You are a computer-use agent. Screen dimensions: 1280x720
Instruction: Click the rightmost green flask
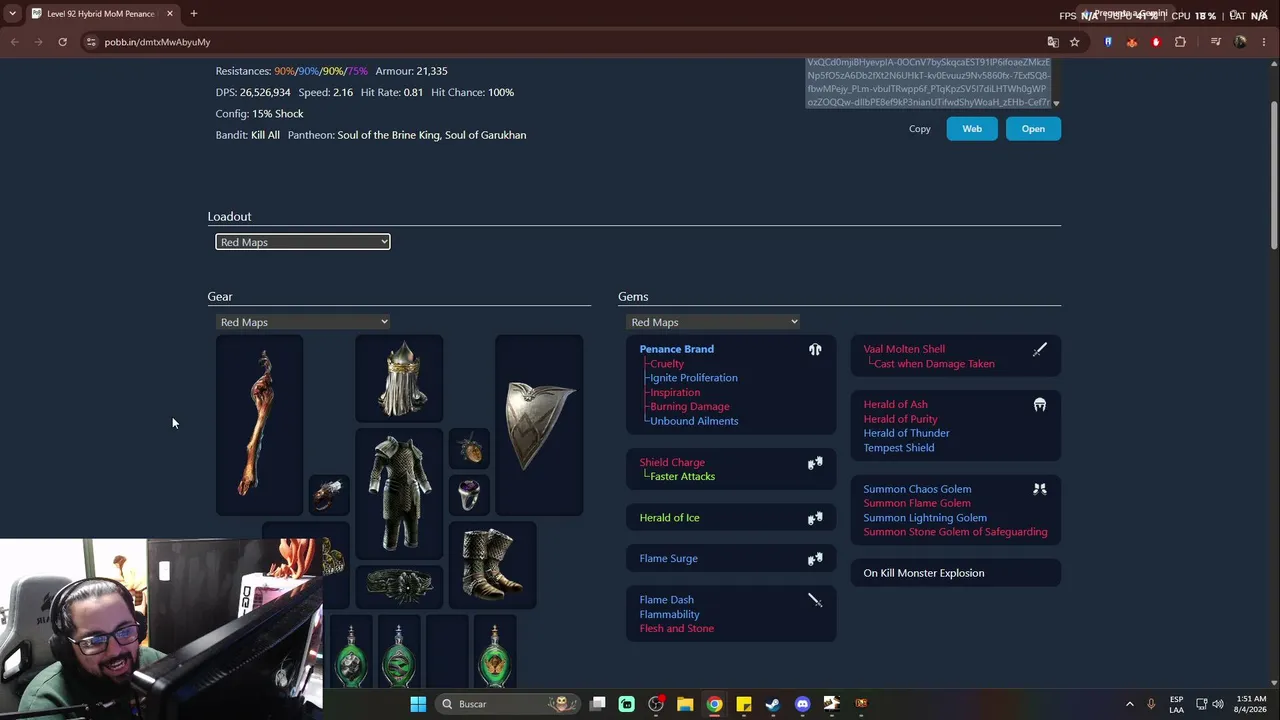(x=495, y=652)
